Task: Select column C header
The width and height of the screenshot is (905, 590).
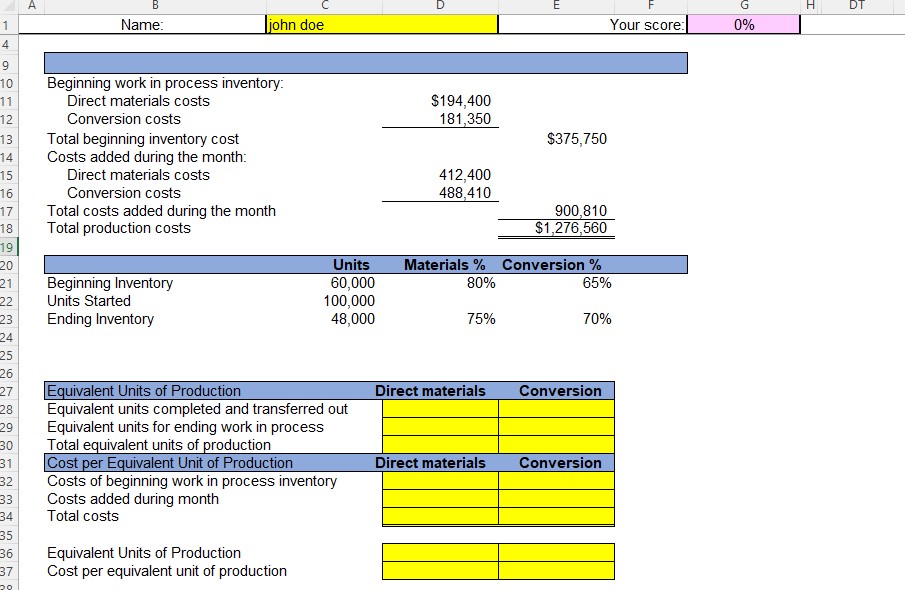Action: (x=324, y=6)
